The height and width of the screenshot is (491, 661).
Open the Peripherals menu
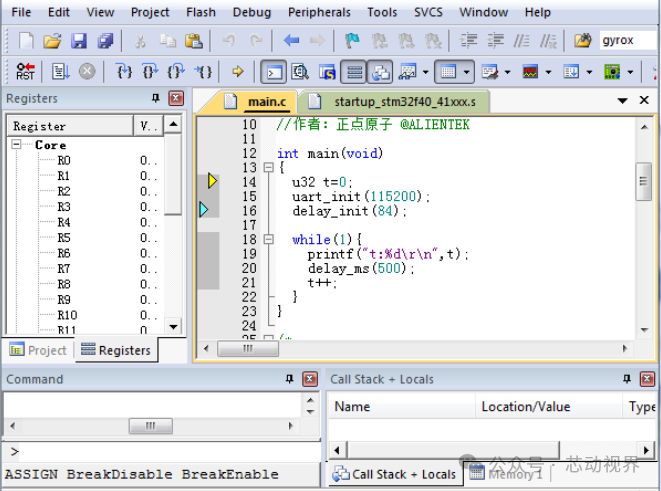pyautogui.click(x=319, y=12)
